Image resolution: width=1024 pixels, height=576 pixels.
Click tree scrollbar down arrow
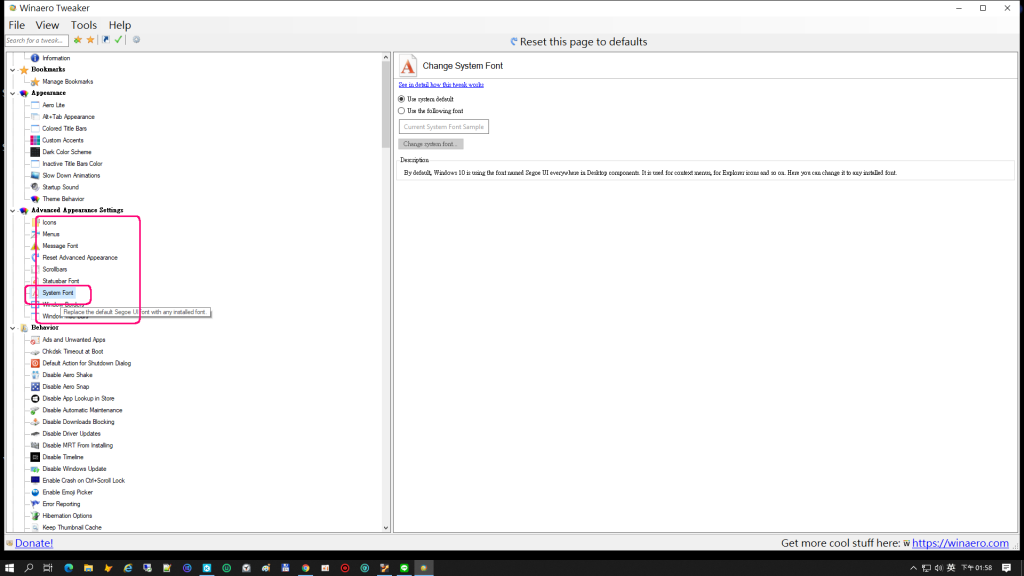[386, 528]
